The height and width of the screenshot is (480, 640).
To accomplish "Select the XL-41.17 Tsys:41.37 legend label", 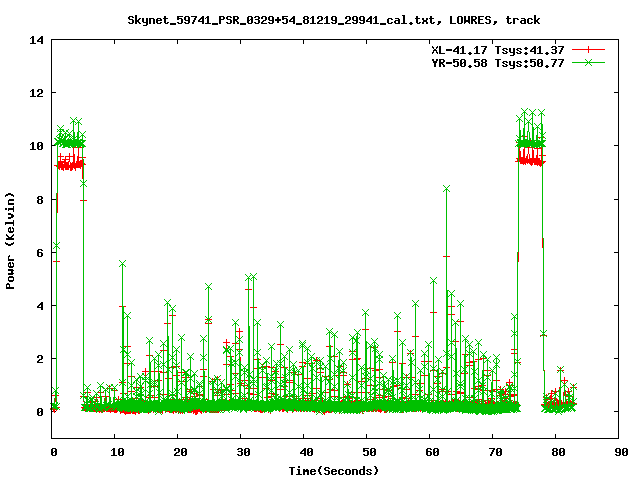I will click(x=498, y=50).
